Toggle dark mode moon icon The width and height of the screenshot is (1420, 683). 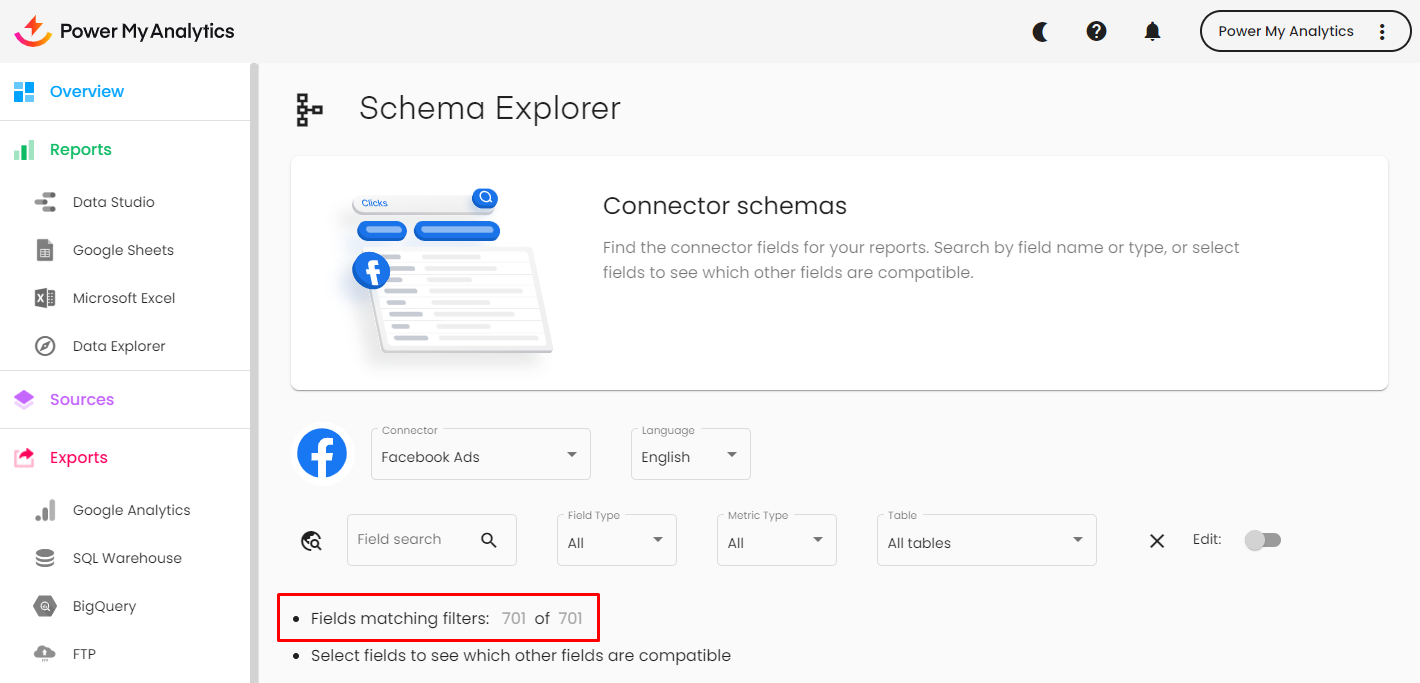(x=1041, y=32)
